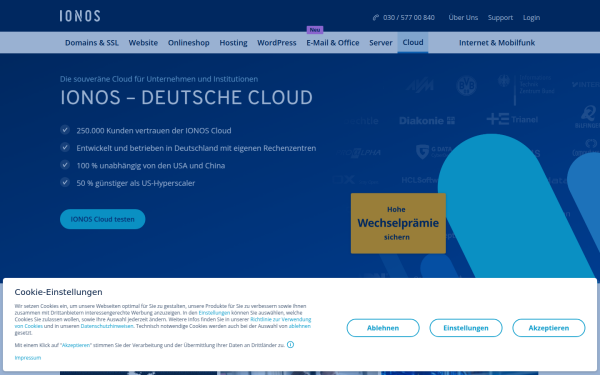The image size is (600, 375).
Task: Open Internet & Mobilfunk menu
Action: pos(497,43)
